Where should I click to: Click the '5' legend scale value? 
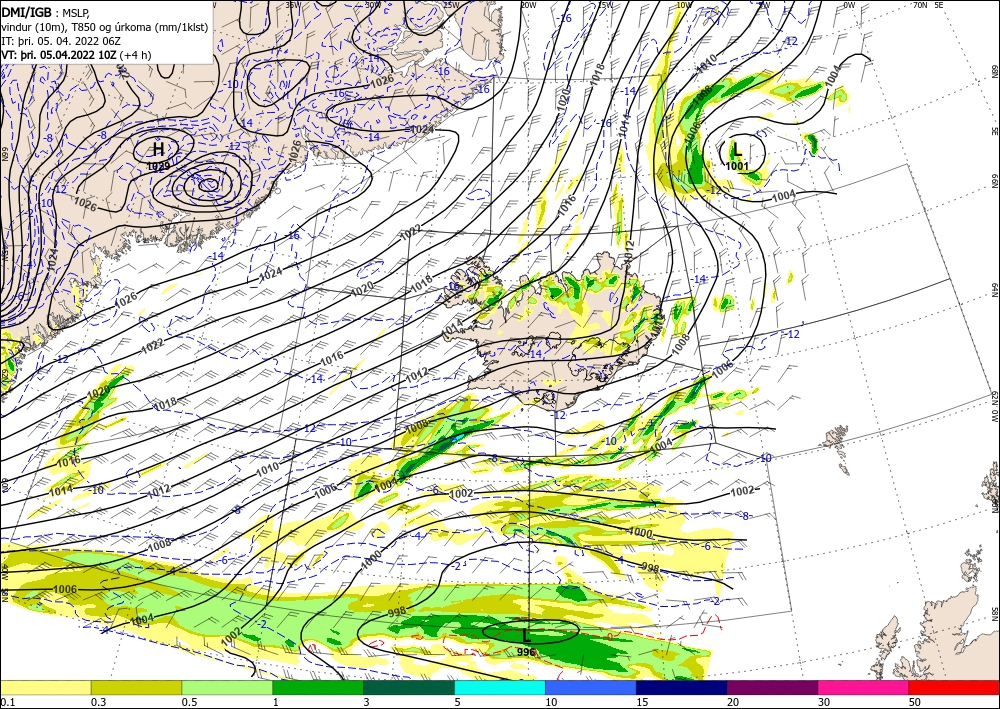458,702
